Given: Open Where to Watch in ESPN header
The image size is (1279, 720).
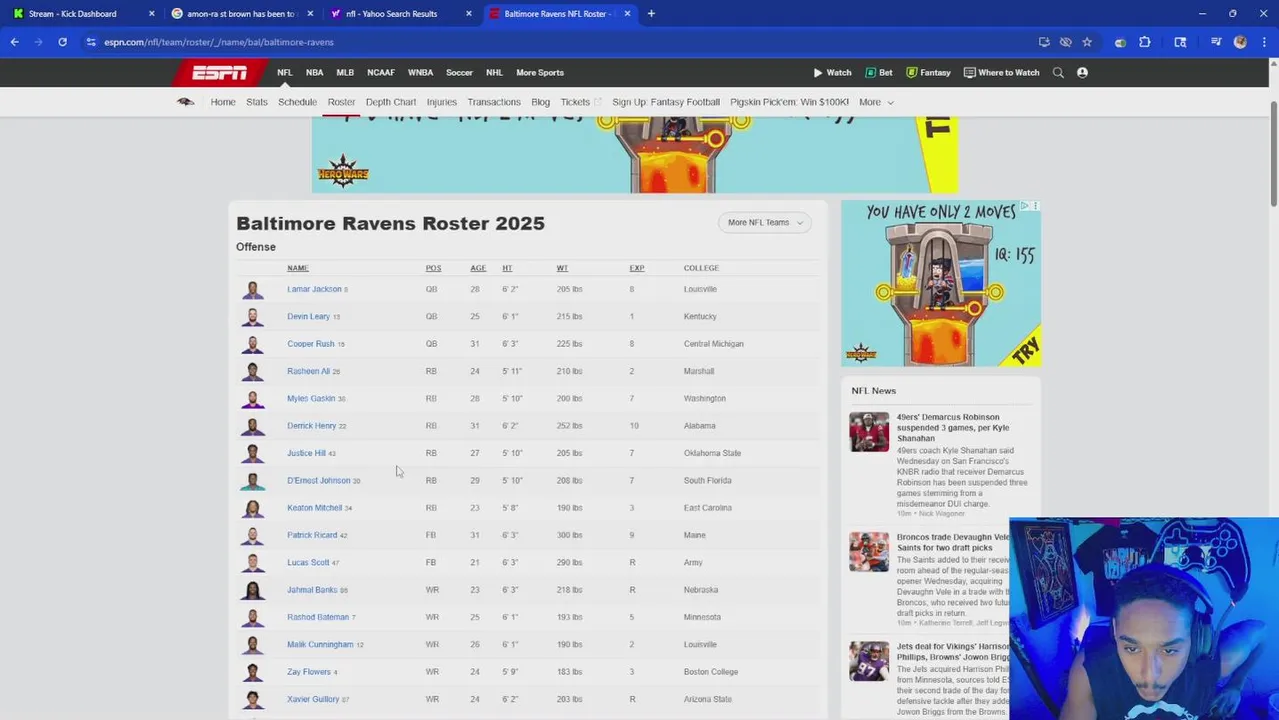Looking at the screenshot, I should point(1001,72).
